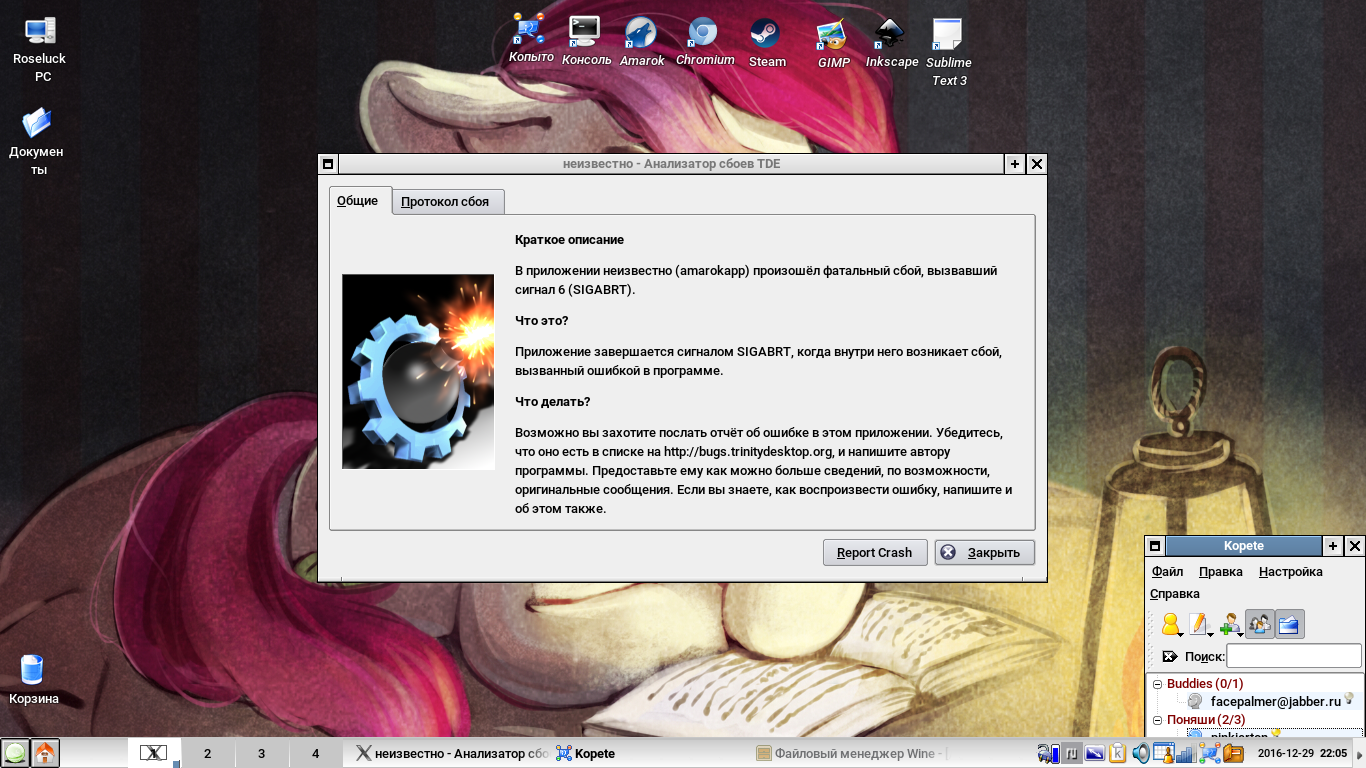The height and width of the screenshot is (768, 1366).
Task: Open the Steam desktop shortcut
Action: coord(767,43)
